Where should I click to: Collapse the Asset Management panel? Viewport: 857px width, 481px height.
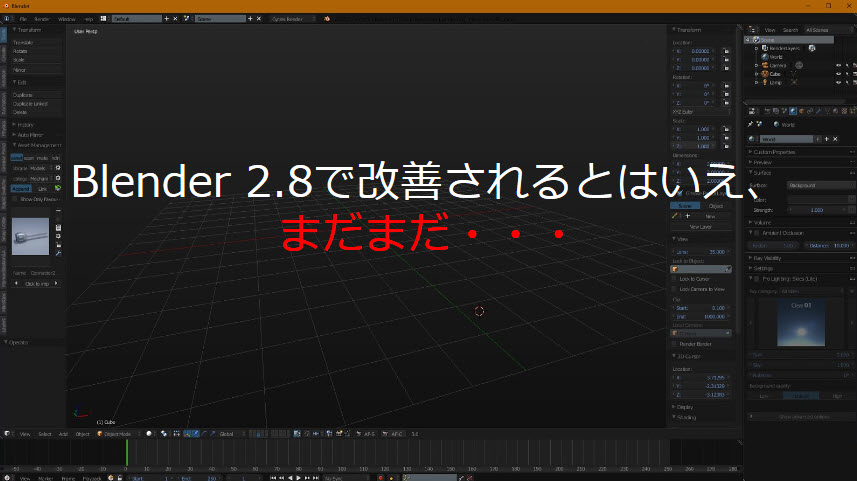coord(37,145)
